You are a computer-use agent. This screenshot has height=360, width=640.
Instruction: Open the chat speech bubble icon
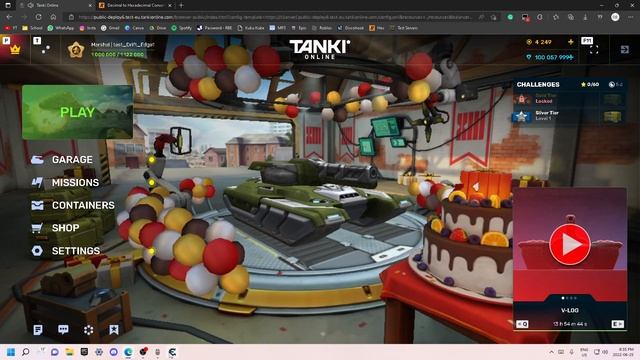[x=63, y=330]
